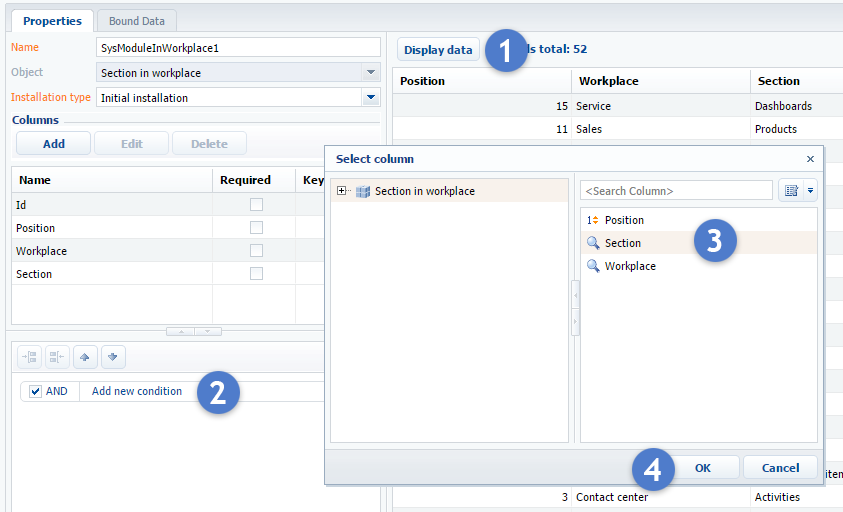Image resolution: width=843 pixels, height=512 pixels.
Task: Close the Select column dialog
Action: point(810,159)
